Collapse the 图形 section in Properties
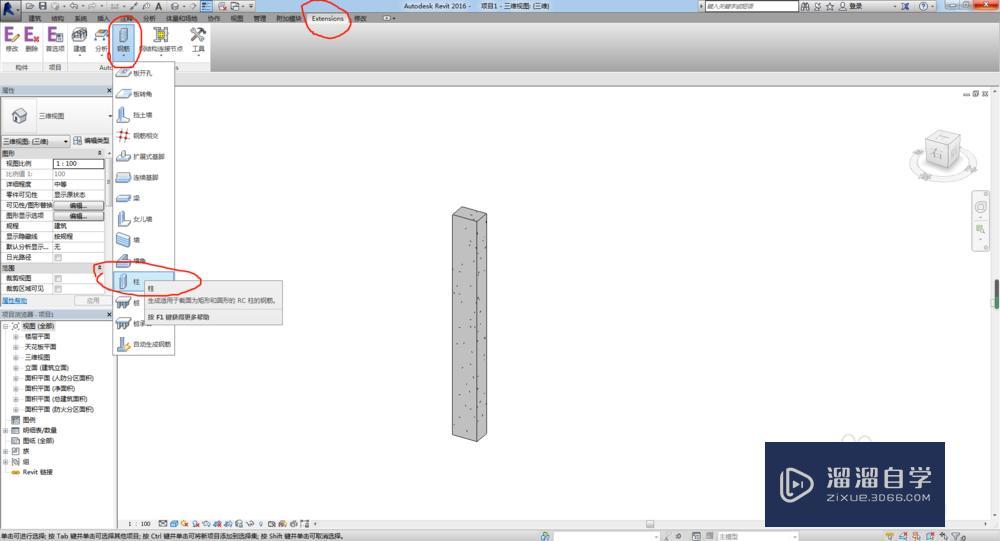Viewport: 1000px width, 541px height. (x=99, y=153)
